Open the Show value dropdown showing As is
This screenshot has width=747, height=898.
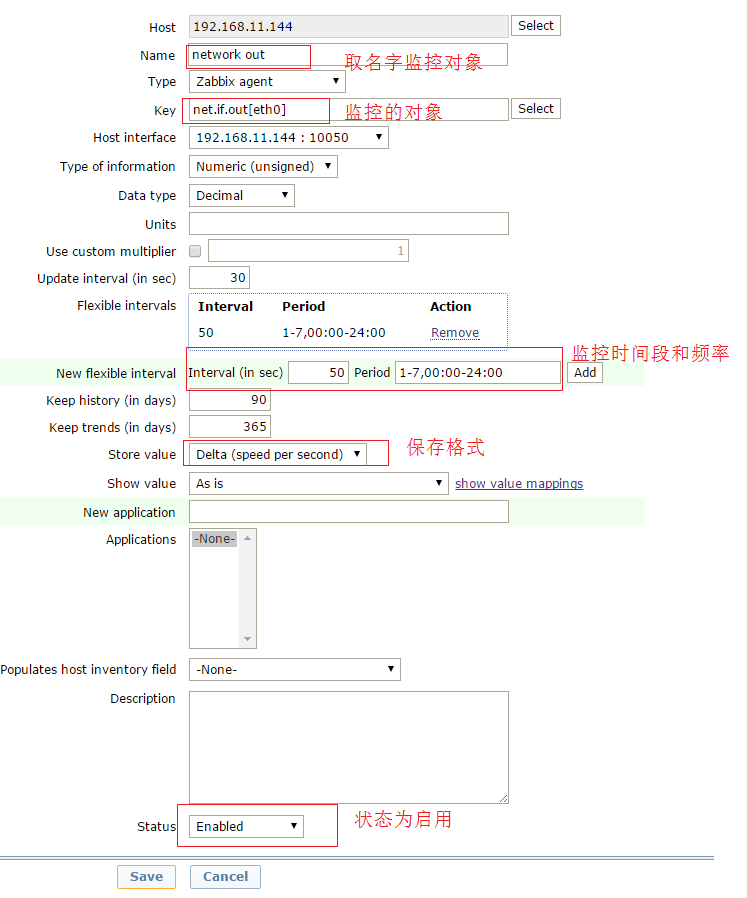point(319,484)
